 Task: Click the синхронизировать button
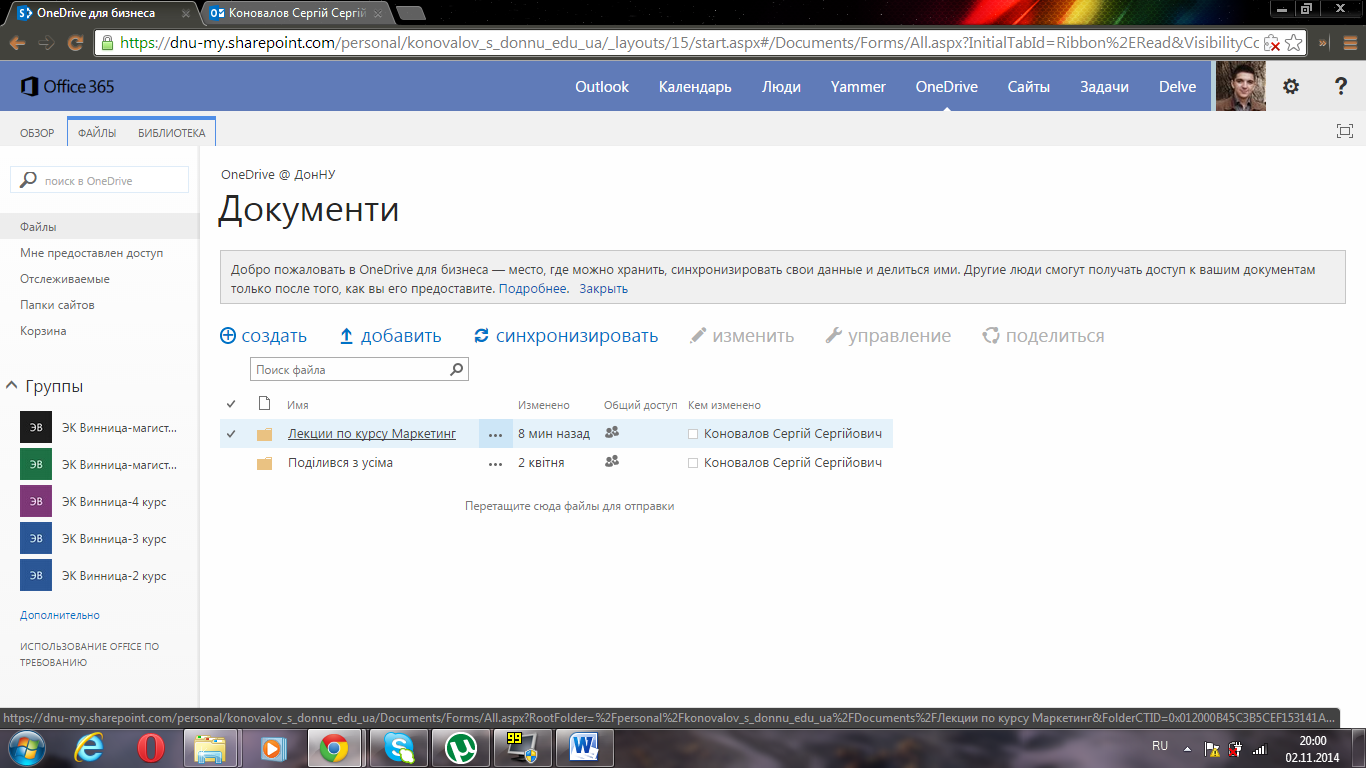point(566,336)
